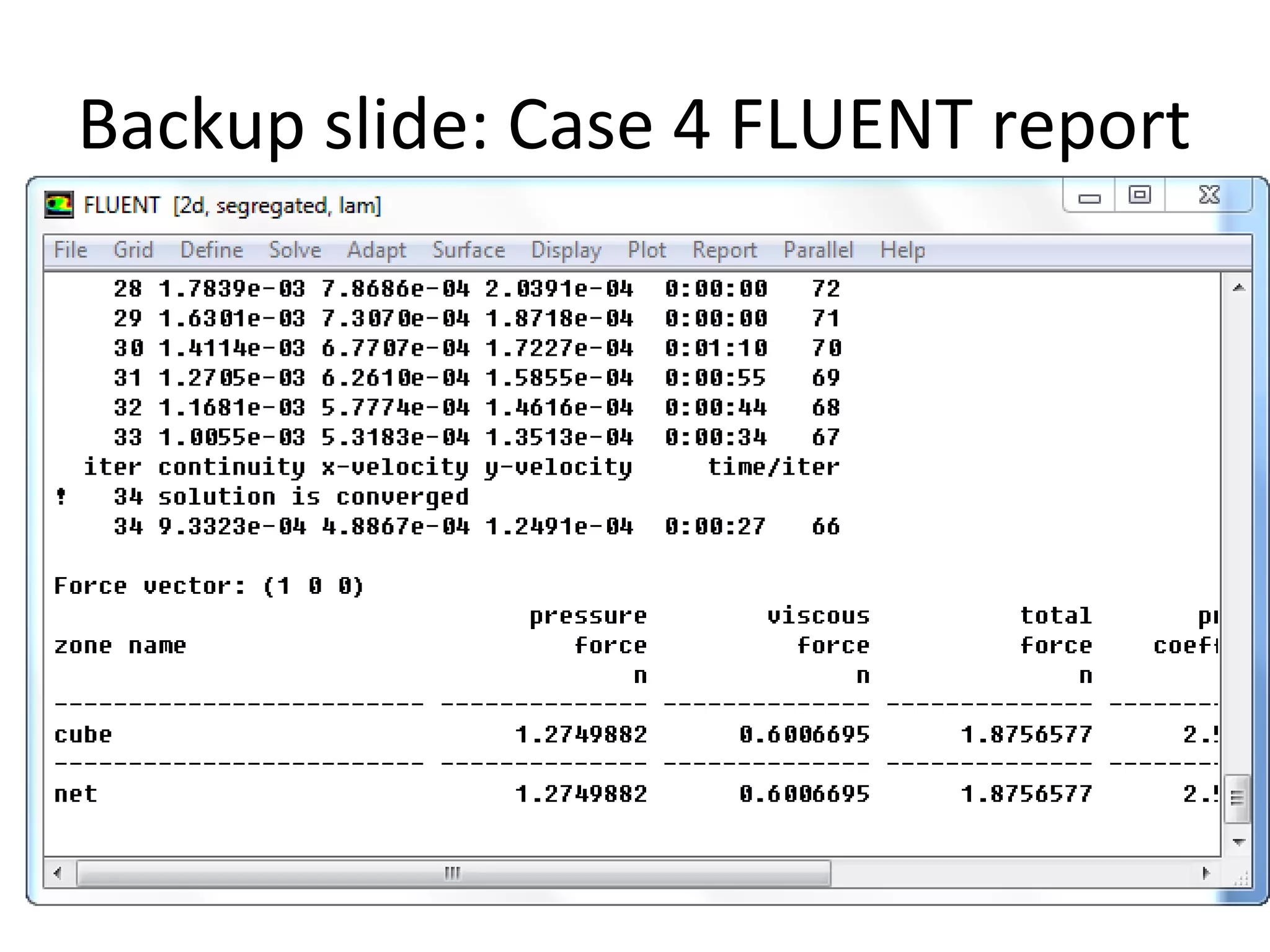The image size is (1270, 952).
Task: Click the 'Force vector: (1 0 0)' text
Action: pos(209,586)
